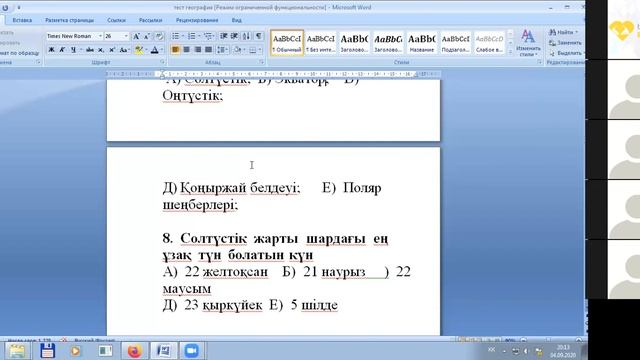Click Change Styles (Изменить стили) icon
Image resolution: width=640 pixels, height=360 pixels.
(x=528, y=42)
